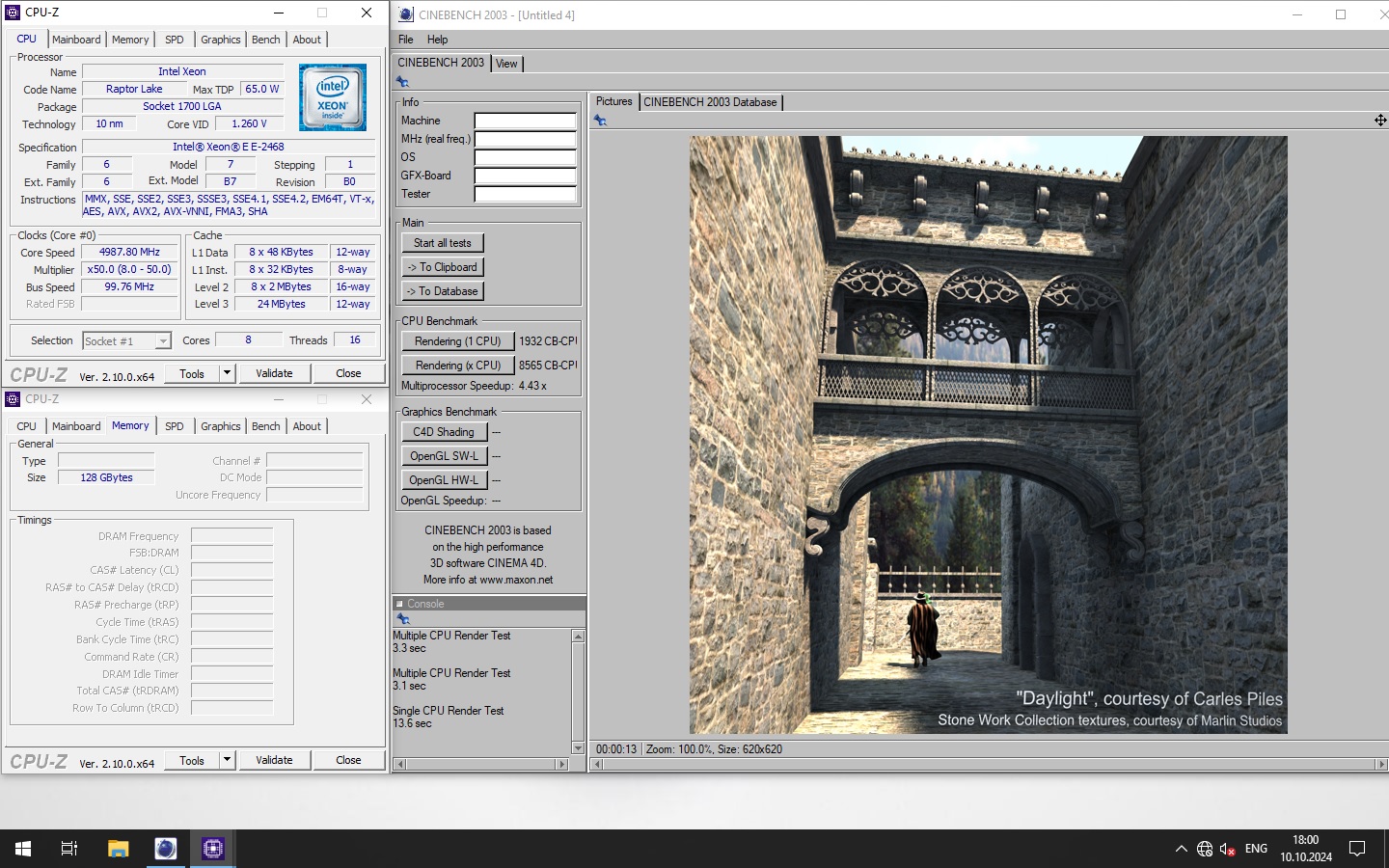Run Rendering (1 CPU) benchmark
This screenshot has width=1389, height=868.
coord(458,341)
